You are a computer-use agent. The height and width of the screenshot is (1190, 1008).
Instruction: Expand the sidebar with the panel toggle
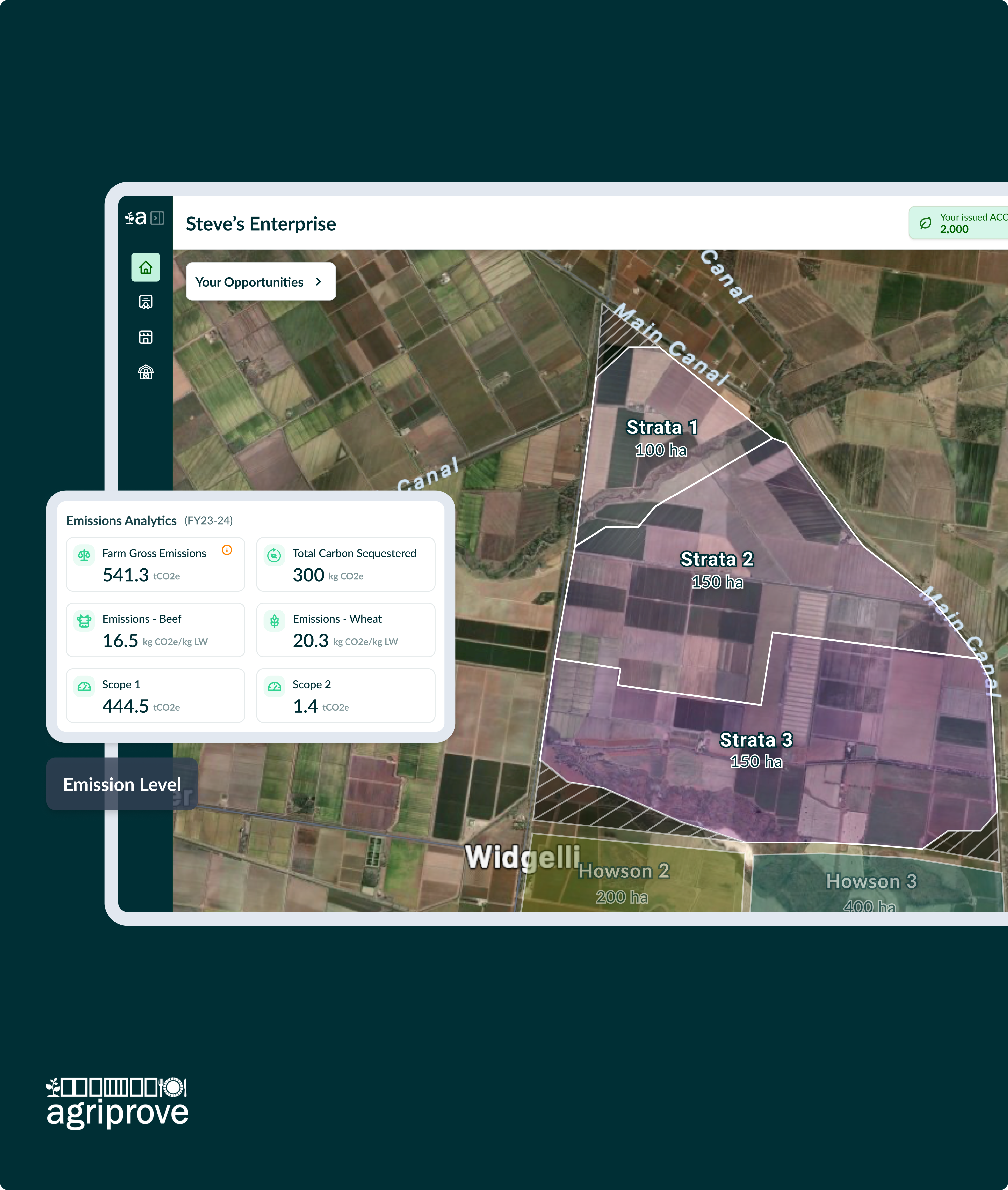point(158,218)
